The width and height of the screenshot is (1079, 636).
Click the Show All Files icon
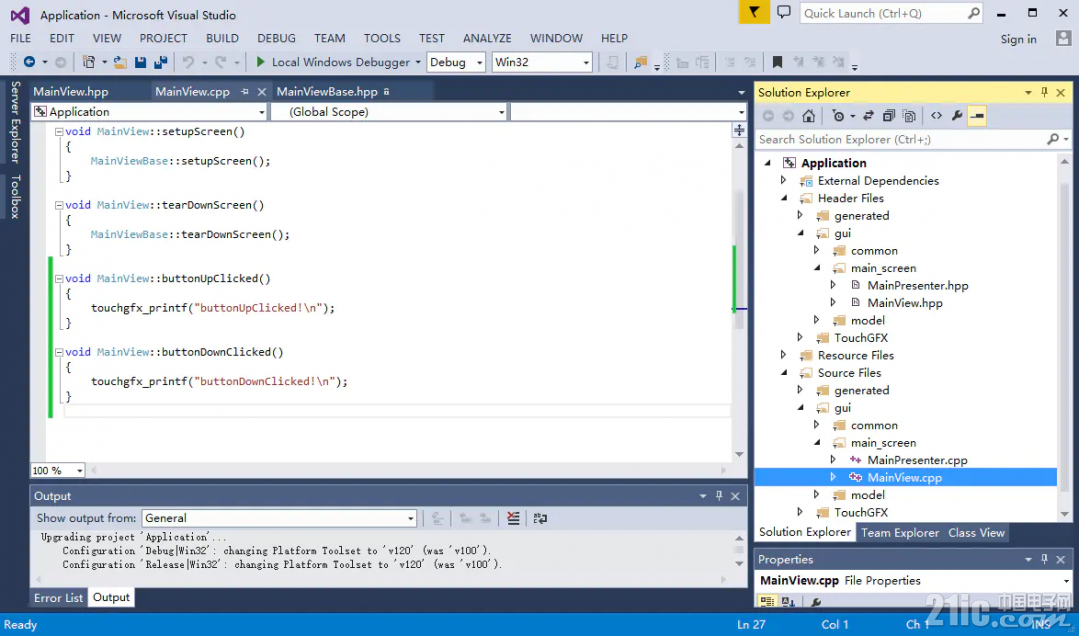point(910,116)
